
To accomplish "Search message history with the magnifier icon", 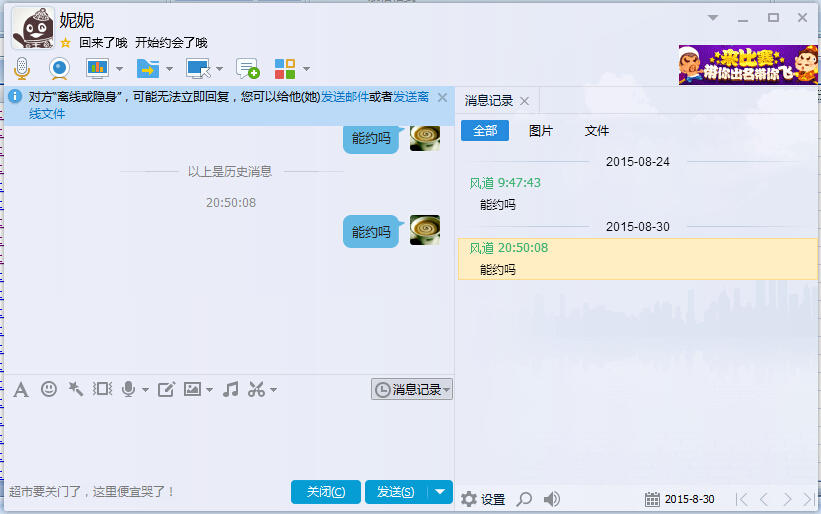I will point(524,498).
